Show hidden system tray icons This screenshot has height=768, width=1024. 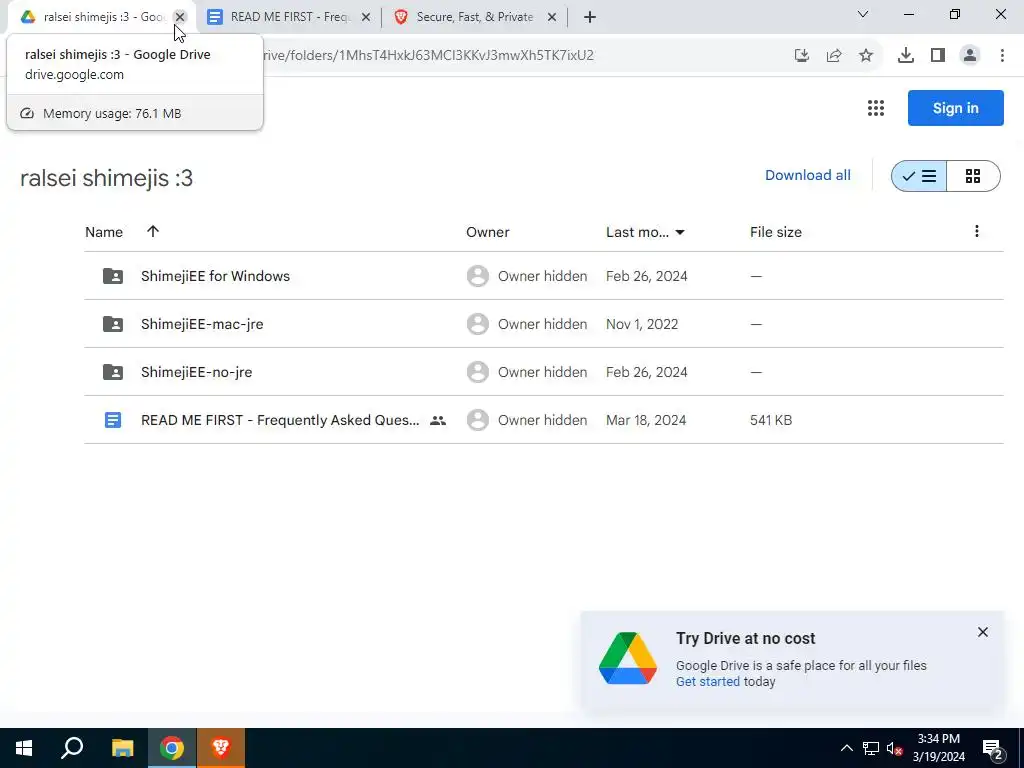[846, 748]
